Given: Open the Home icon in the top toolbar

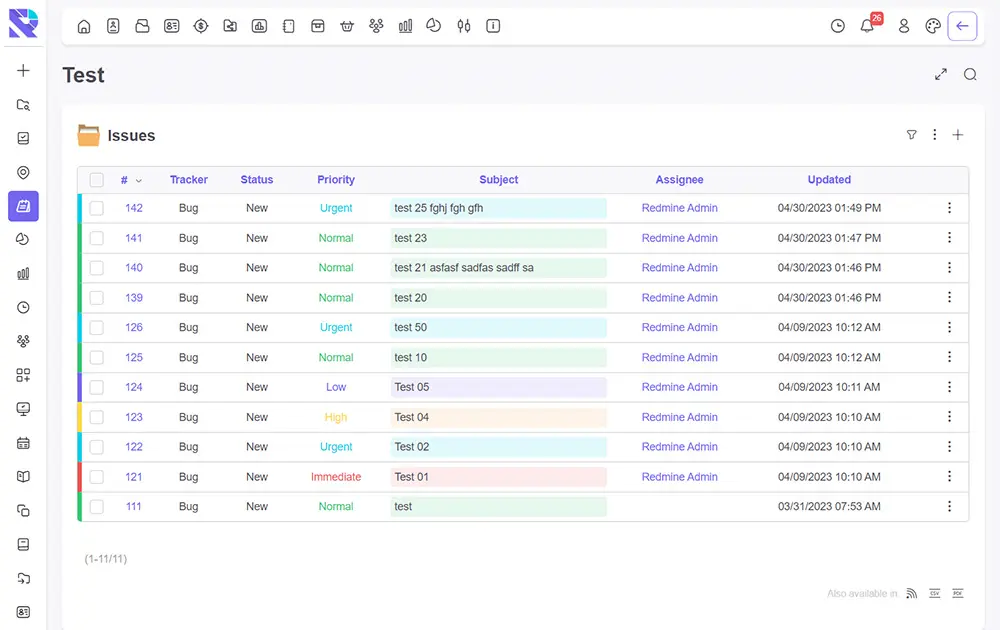Looking at the screenshot, I should click(x=84, y=26).
